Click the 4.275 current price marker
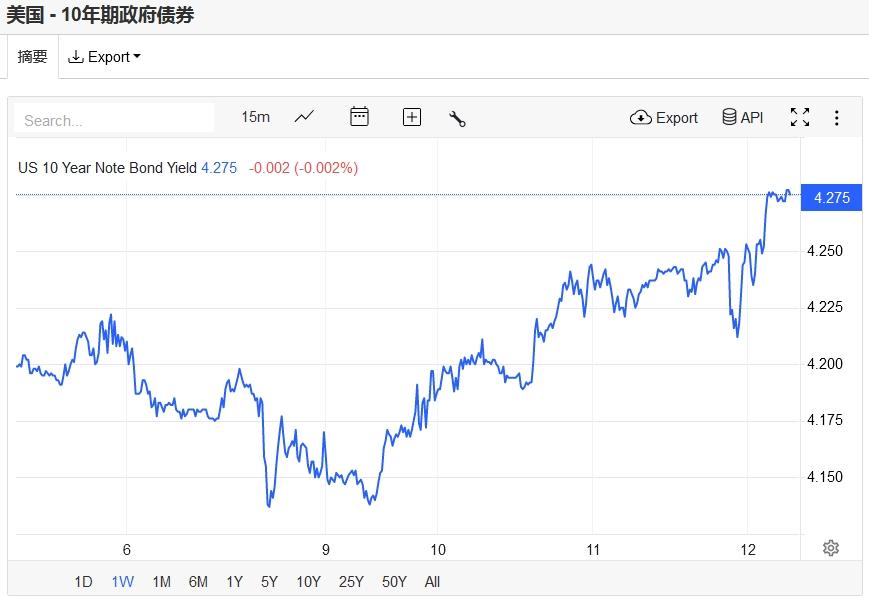Viewport: 869px width, 601px height. pyautogui.click(x=831, y=197)
